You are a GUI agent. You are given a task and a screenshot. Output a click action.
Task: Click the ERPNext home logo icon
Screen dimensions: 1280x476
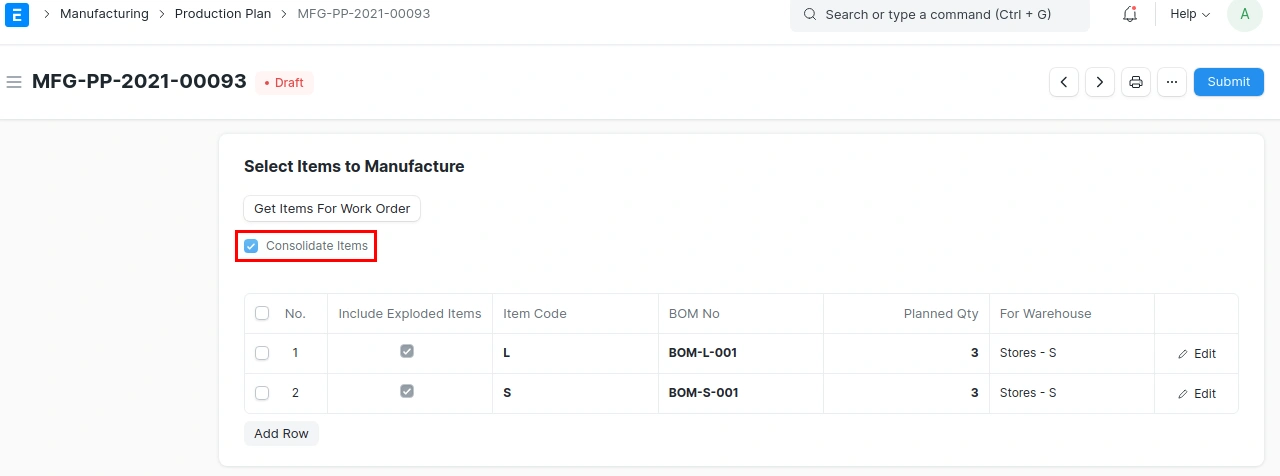coord(16,15)
